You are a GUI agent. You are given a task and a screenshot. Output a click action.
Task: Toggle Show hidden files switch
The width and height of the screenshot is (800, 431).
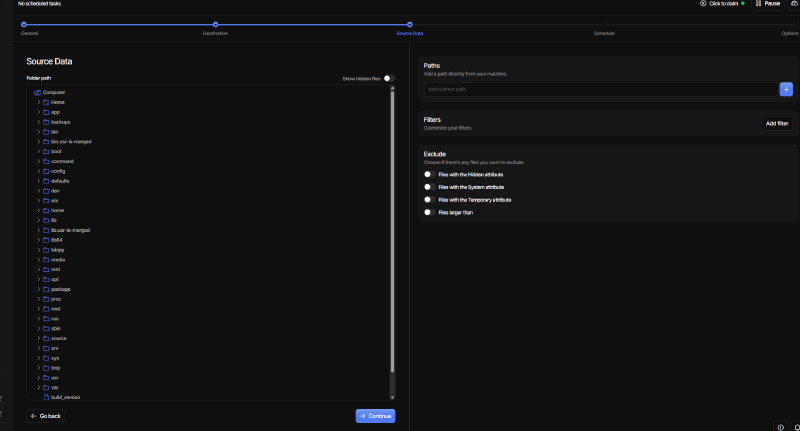389,79
